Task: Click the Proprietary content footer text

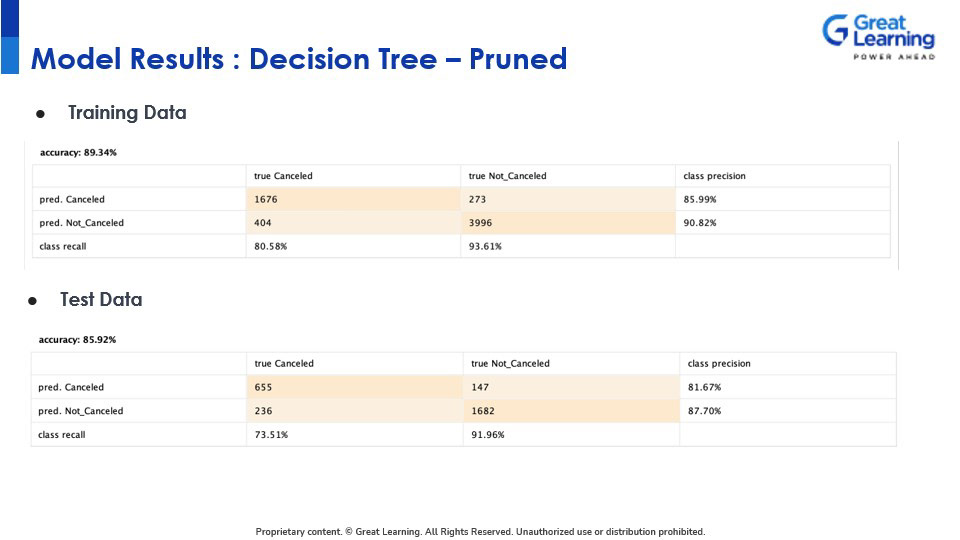Action: coord(480,532)
